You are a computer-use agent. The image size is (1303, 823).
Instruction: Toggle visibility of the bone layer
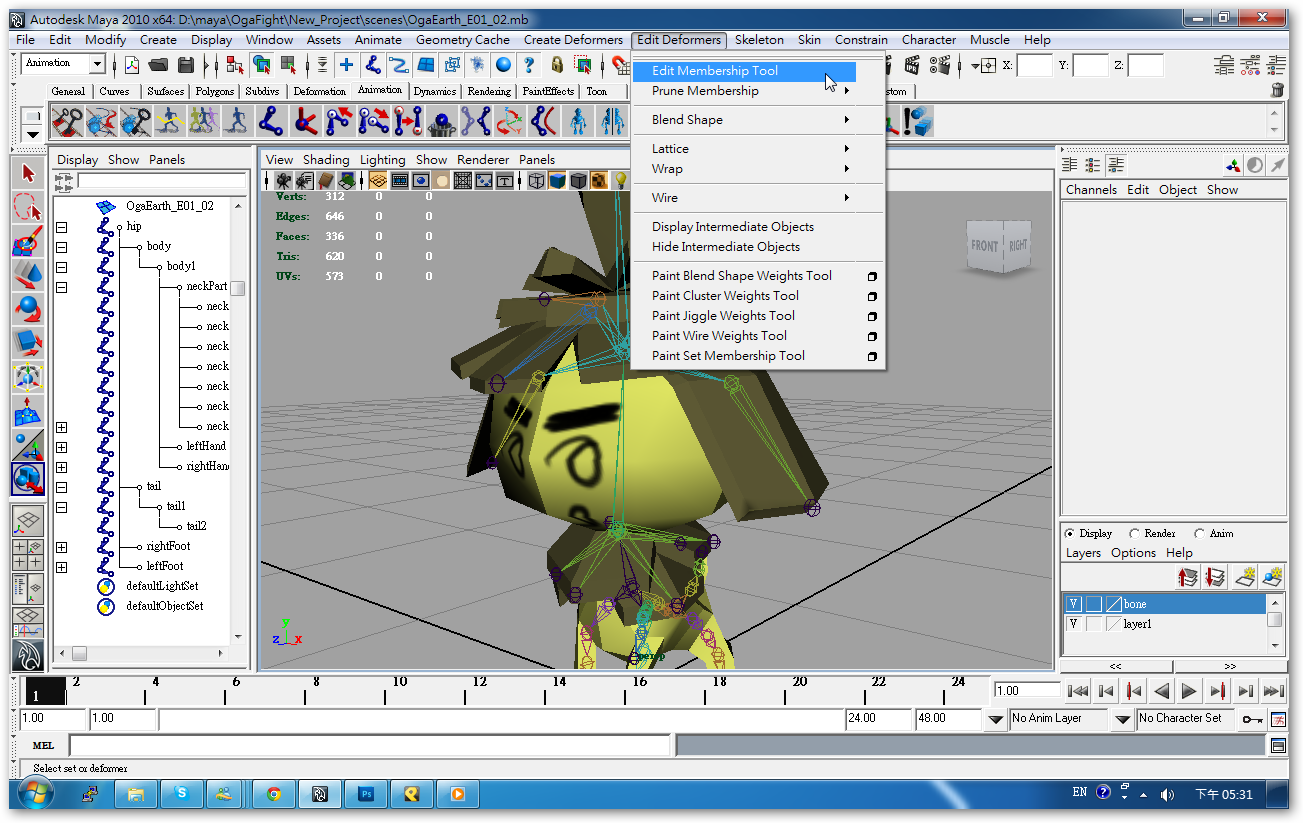(x=1073, y=603)
